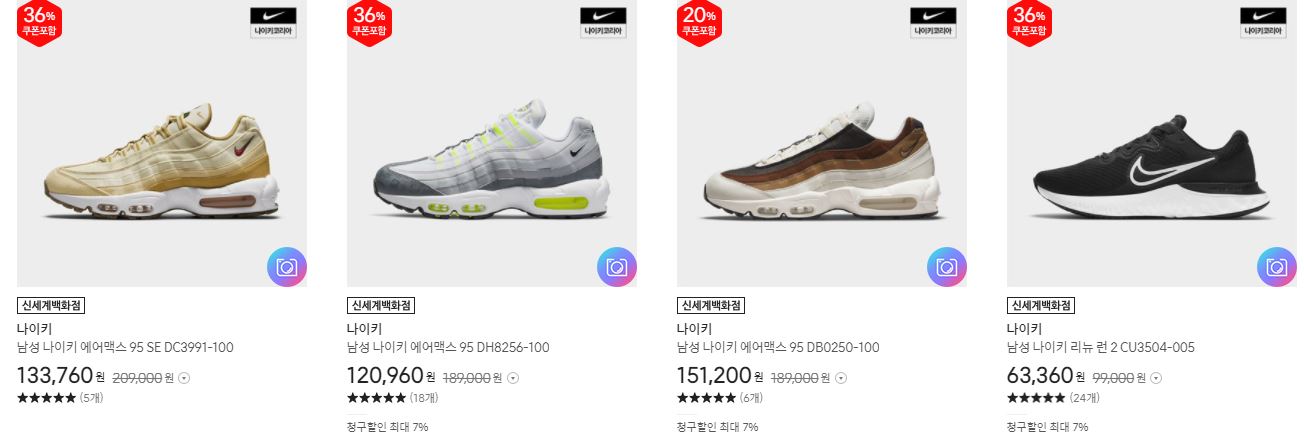
Task: Expand price details arrow next to 209,000원
Action: tap(184, 378)
